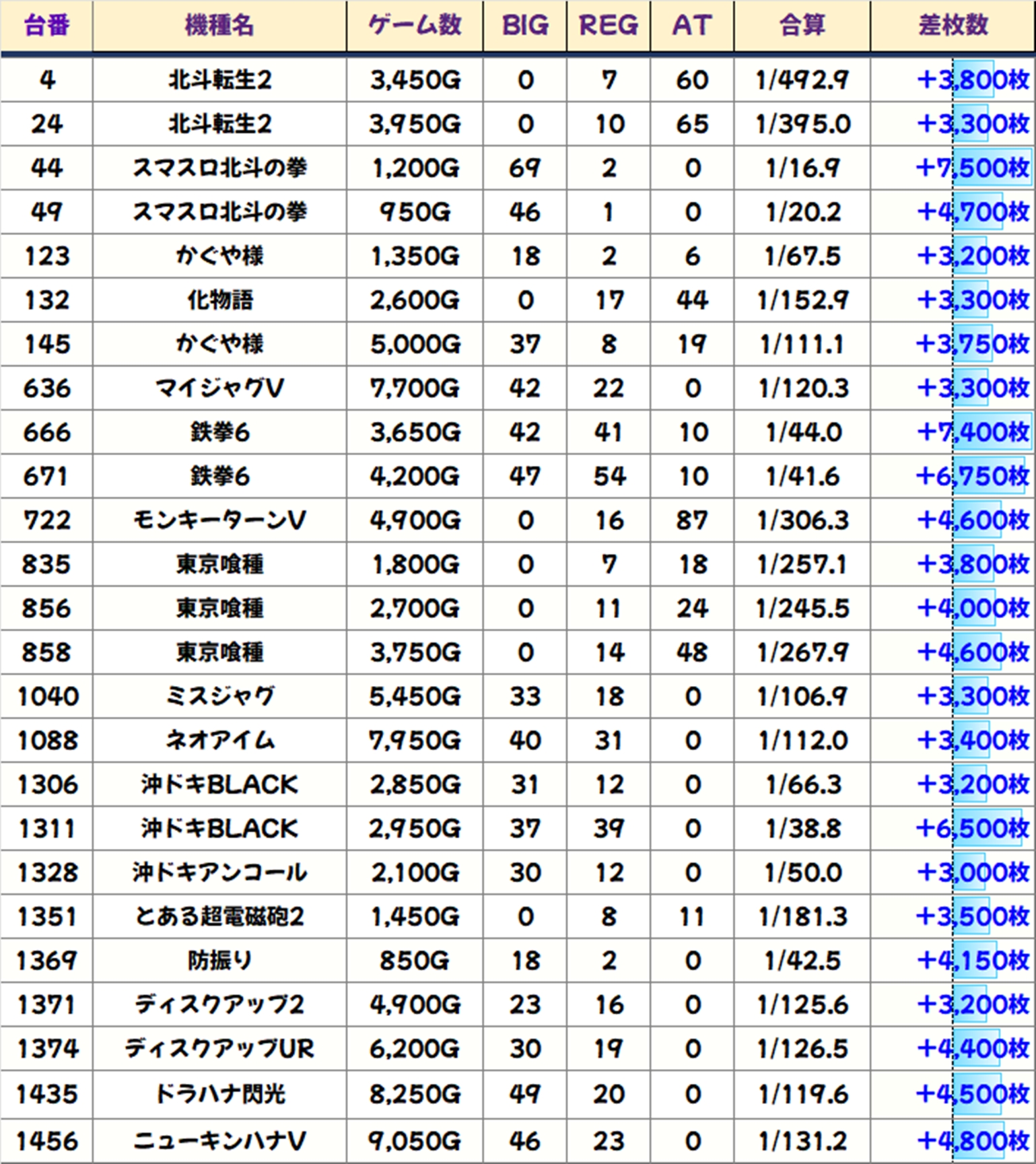Select machine number 666 cell
The image size is (1036, 1164).
pos(46,432)
